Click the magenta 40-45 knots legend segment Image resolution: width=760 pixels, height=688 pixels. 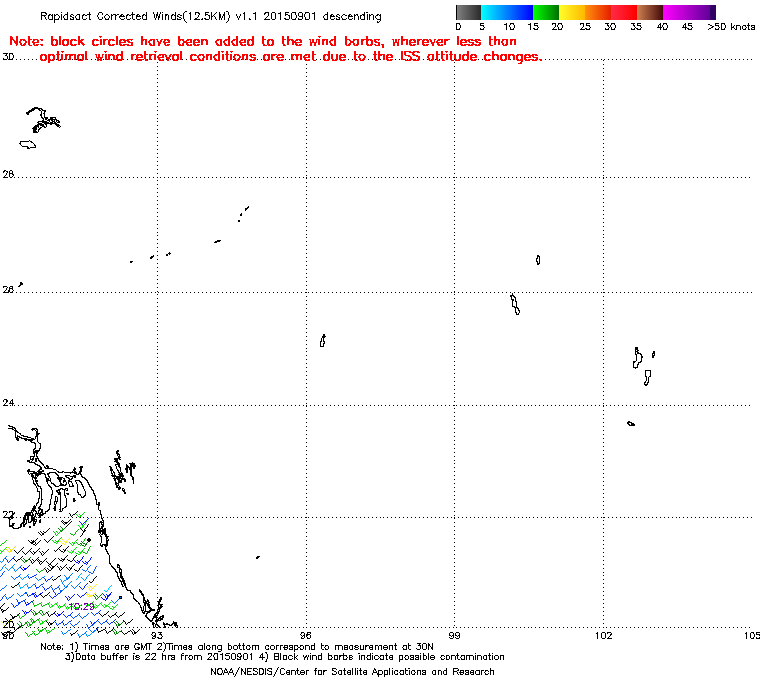click(x=676, y=12)
